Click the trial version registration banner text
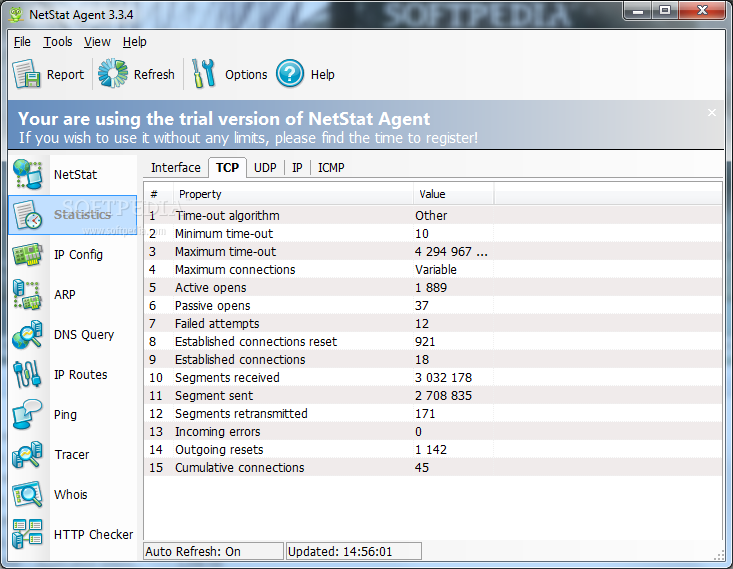This screenshot has height=569, width=733. click(x=248, y=127)
